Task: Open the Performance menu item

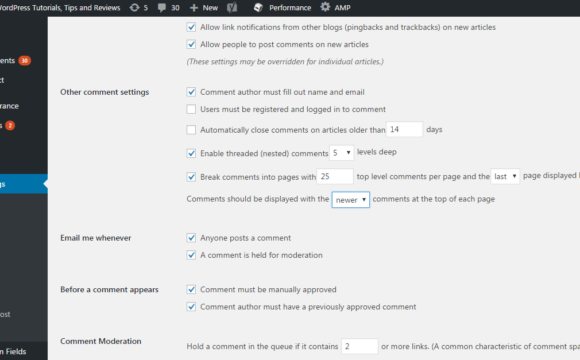Action: pyautogui.click(x=290, y=8)
